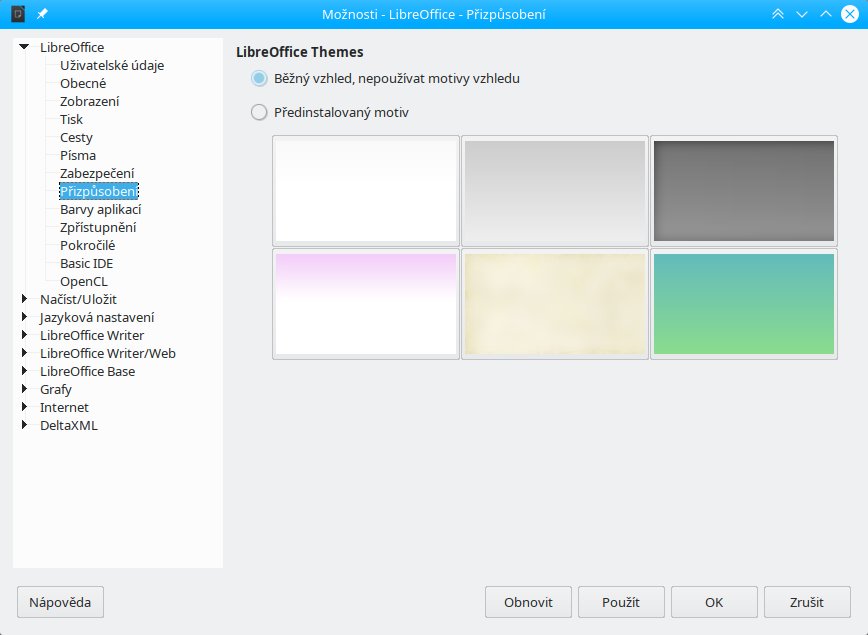
Task: Select the Jazyková nastavení tree item label
Action: [x=97, y=317]
